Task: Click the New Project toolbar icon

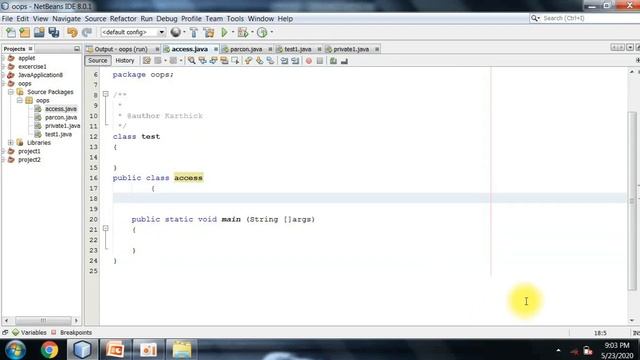Action: (x=24, y=32)
